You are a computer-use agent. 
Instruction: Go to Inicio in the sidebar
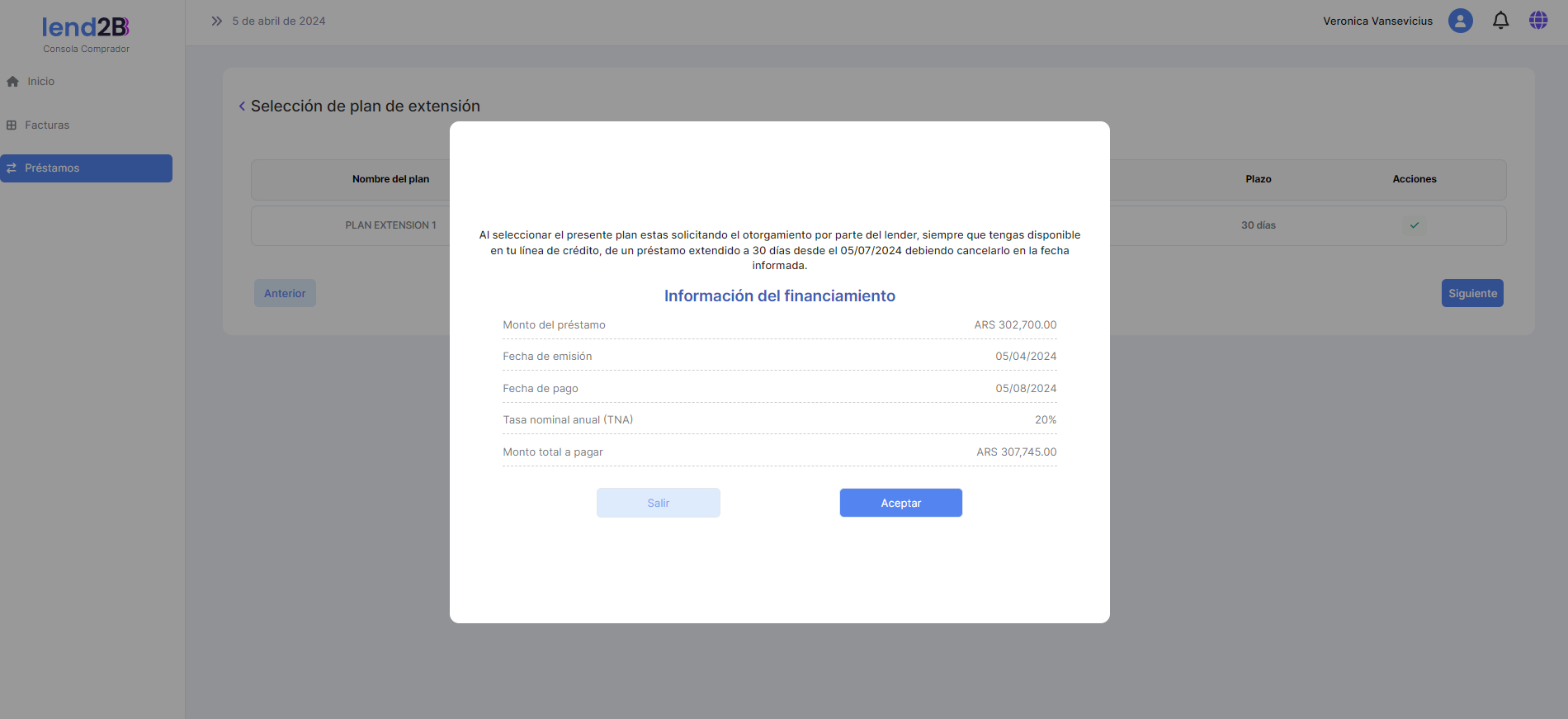click(40, 82)
